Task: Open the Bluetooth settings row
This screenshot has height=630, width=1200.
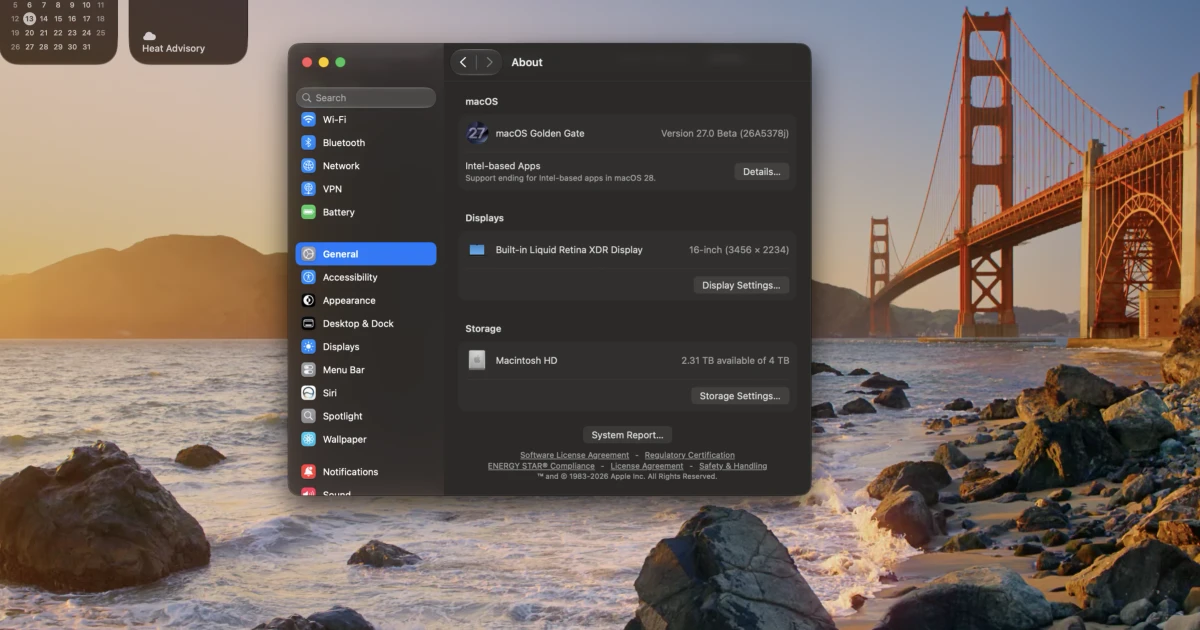Action: point(366,142)
